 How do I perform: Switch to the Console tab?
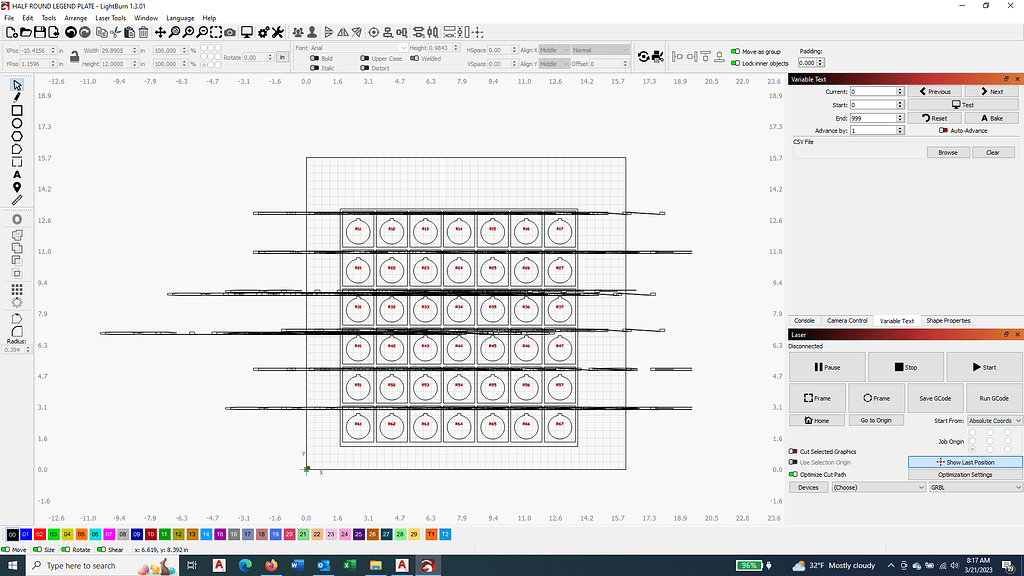click(x=805, y=321)
